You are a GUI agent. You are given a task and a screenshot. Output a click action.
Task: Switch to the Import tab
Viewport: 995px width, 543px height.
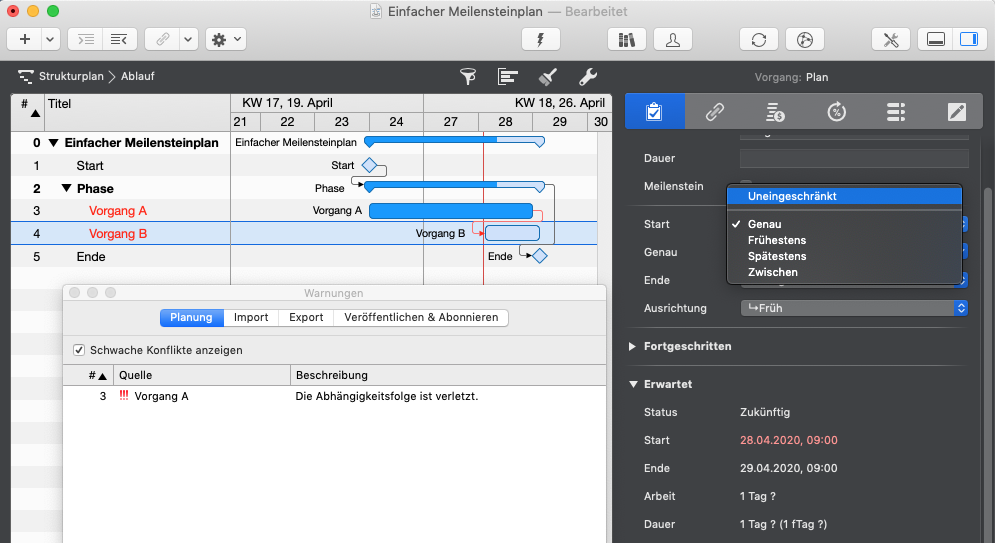click(x=251, y=318)
